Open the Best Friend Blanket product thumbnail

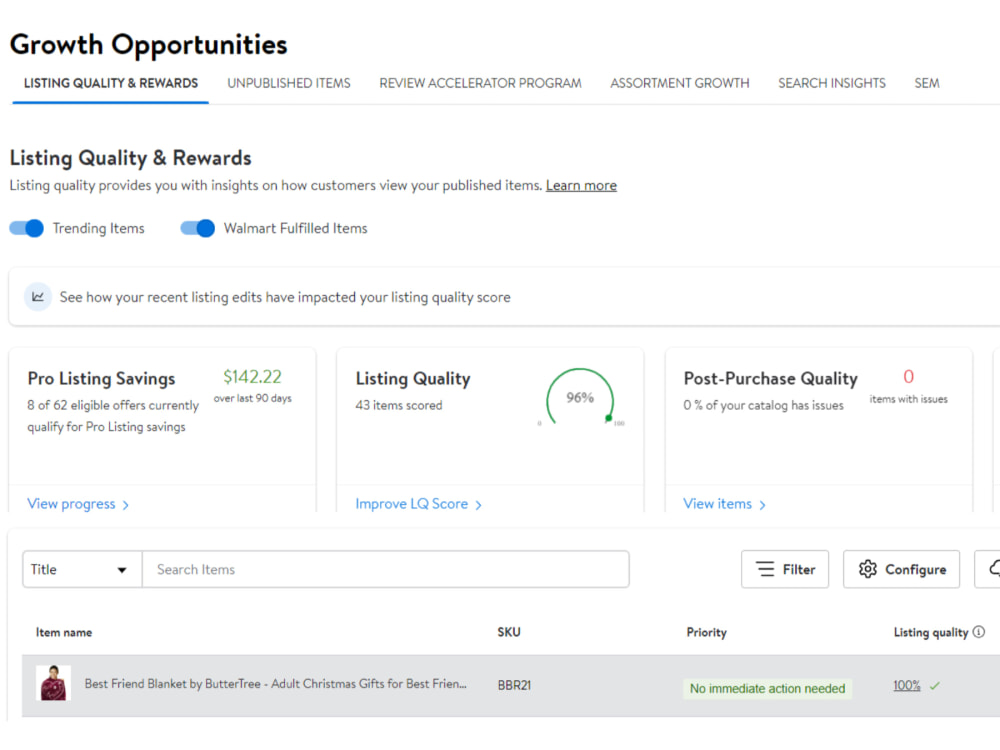tap(53, 683)
